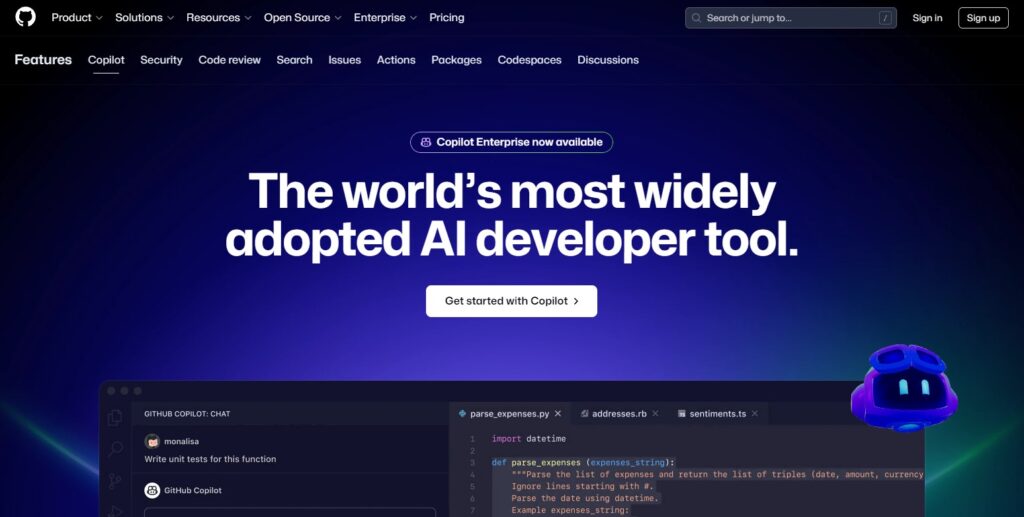This screenshot has height=517, width=1024.
Task: Switch to the Actions tab
Action: point(396,60)
